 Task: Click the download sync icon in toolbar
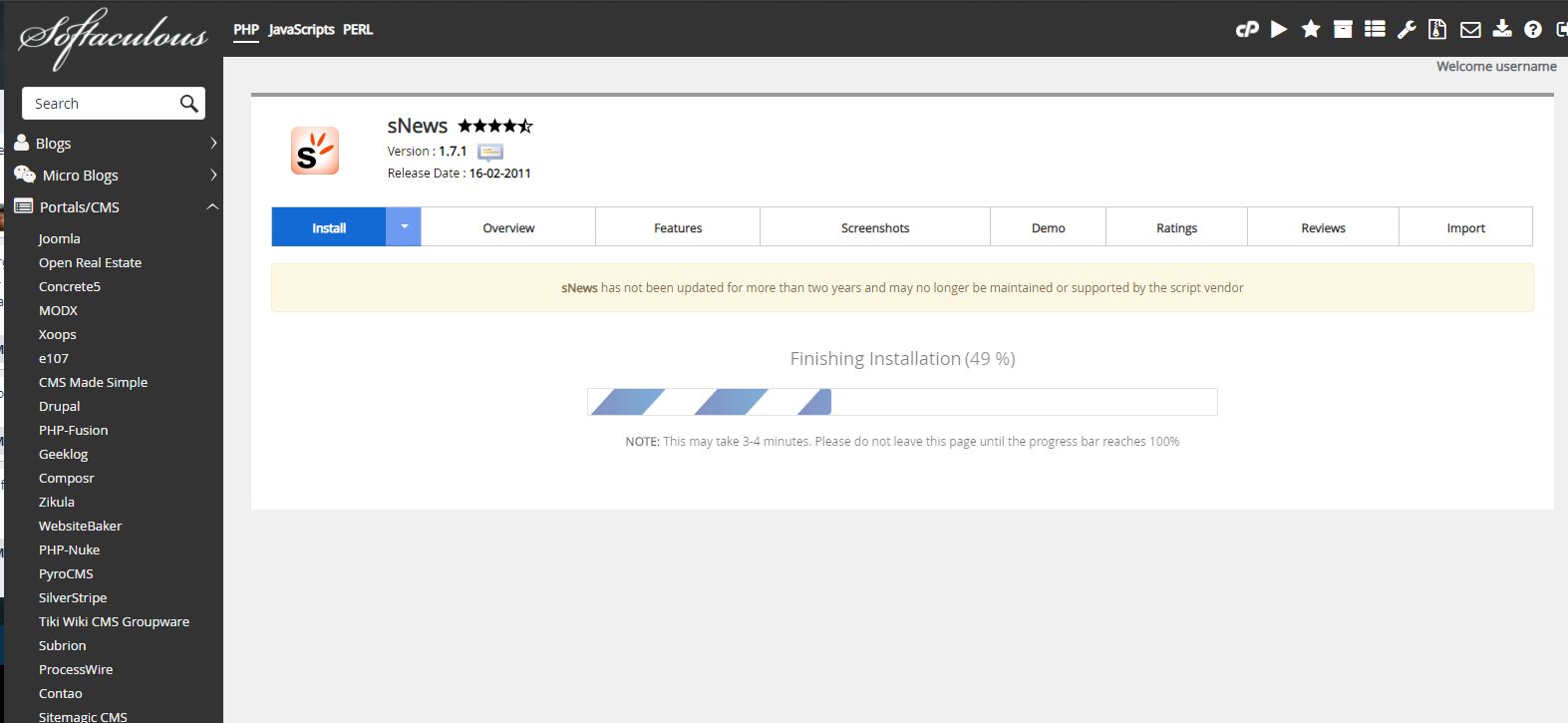point(1502,29)
